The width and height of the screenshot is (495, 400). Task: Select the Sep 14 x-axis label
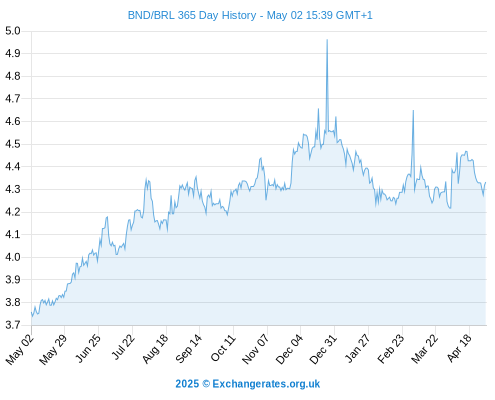click(x=188, y=348)
